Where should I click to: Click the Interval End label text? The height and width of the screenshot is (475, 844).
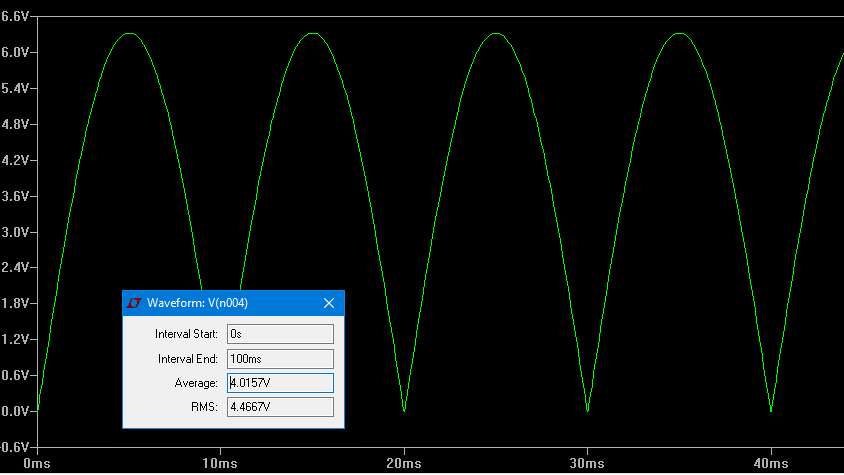[188, 359]
